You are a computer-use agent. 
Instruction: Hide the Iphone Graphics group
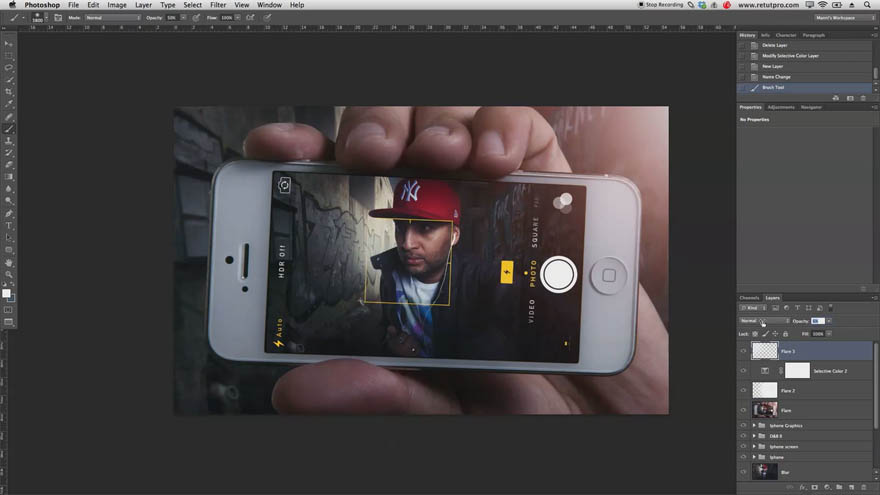(x=743, y=425)
